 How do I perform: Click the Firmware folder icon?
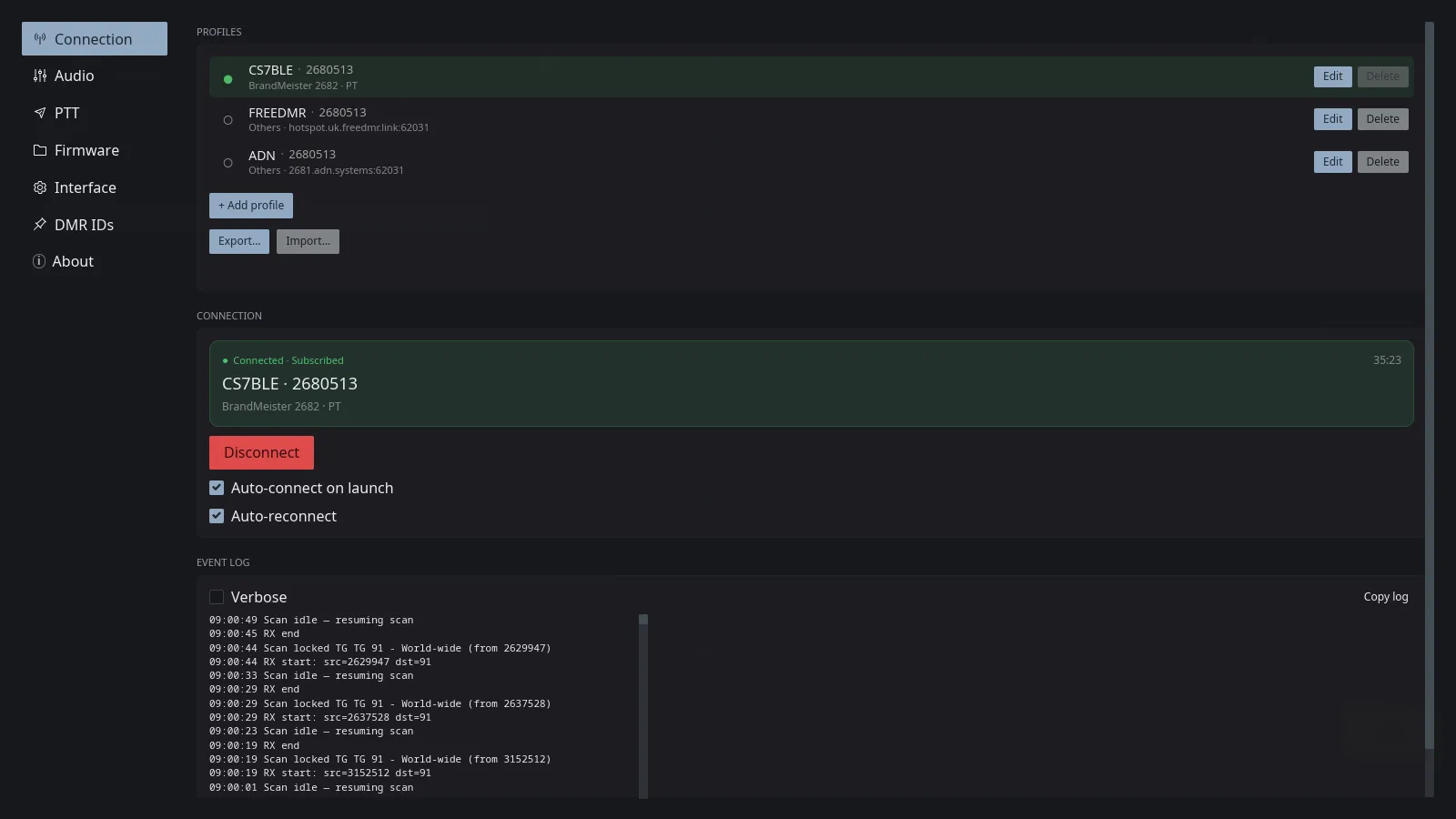(40, 150)
